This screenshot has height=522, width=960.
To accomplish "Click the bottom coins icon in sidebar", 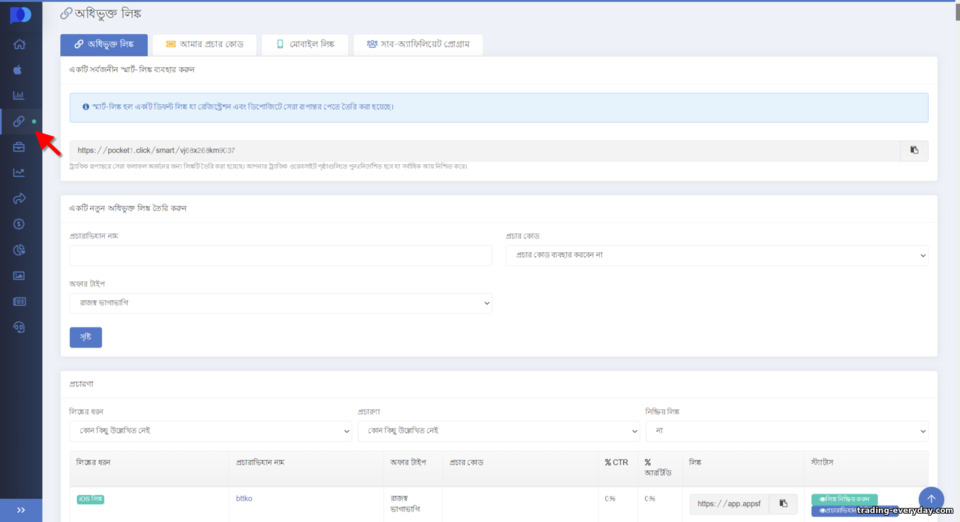I will (x=19, y=327).
